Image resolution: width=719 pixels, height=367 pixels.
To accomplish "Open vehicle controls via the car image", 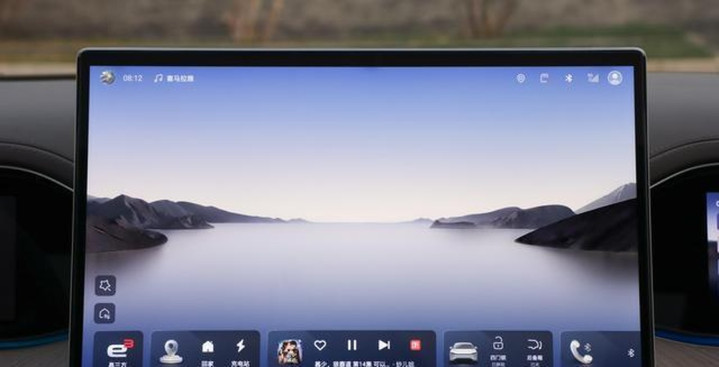I will 463,352.
